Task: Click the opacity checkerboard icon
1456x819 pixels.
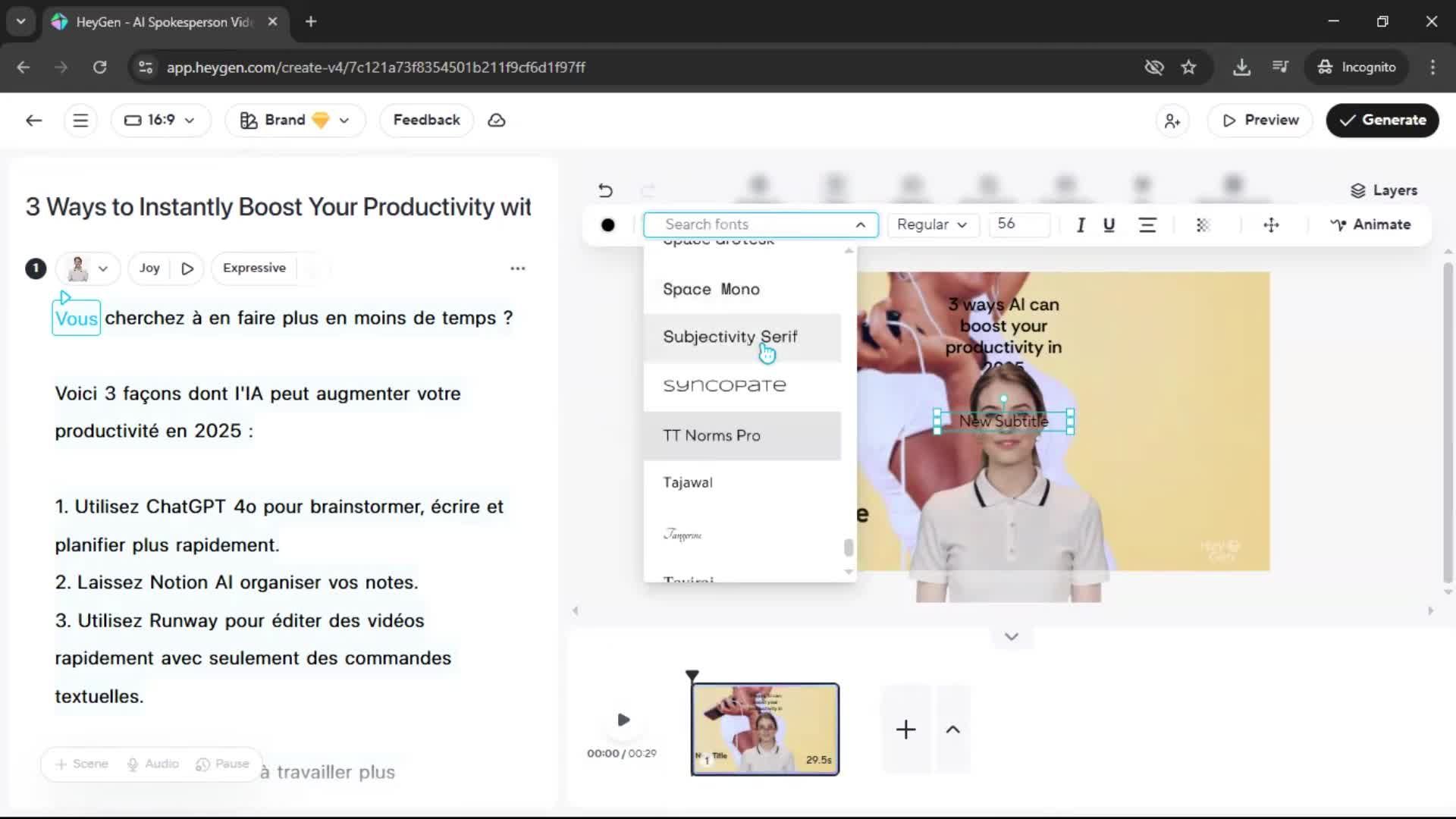Action: (1203, 225)
